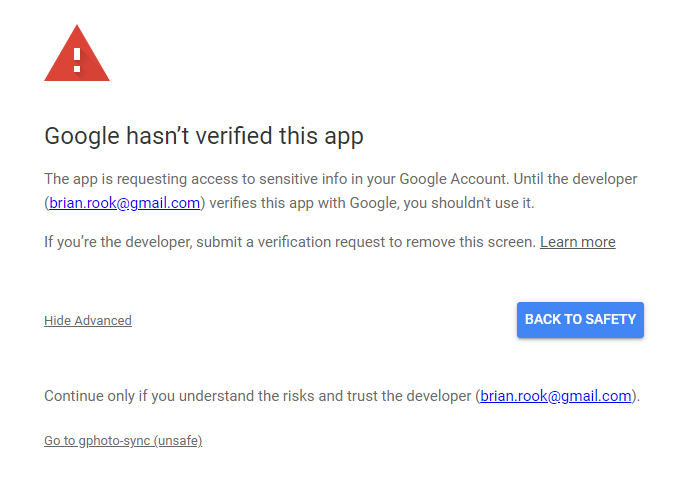Image resolution: width=690 pixels, height=491 pixels.
Task: Click the "you shouldn't use it" text
Action: (x=464, y=203)
